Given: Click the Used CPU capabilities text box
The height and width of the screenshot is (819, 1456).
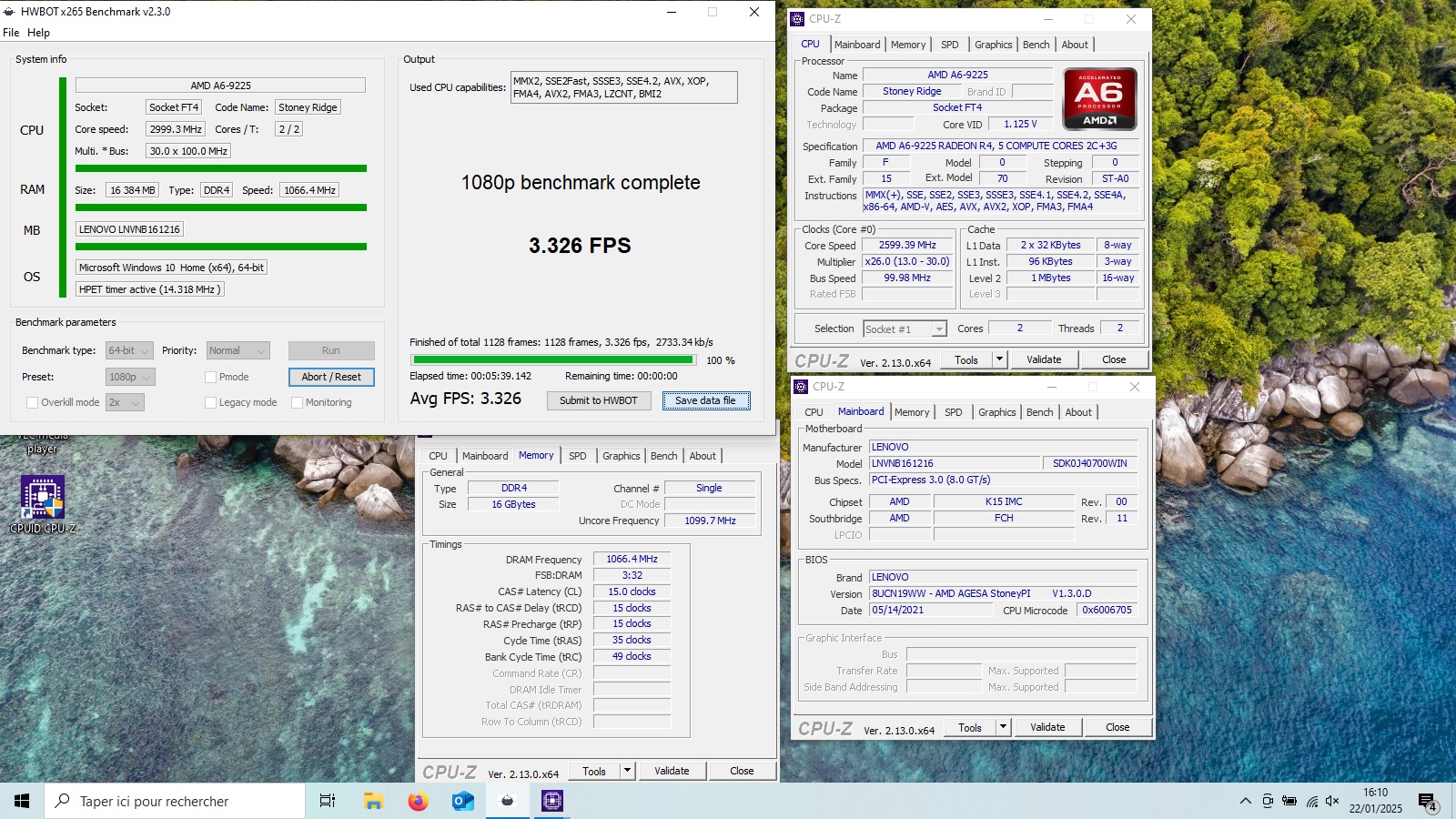Looking at the screenshot, I should (624, 87).
